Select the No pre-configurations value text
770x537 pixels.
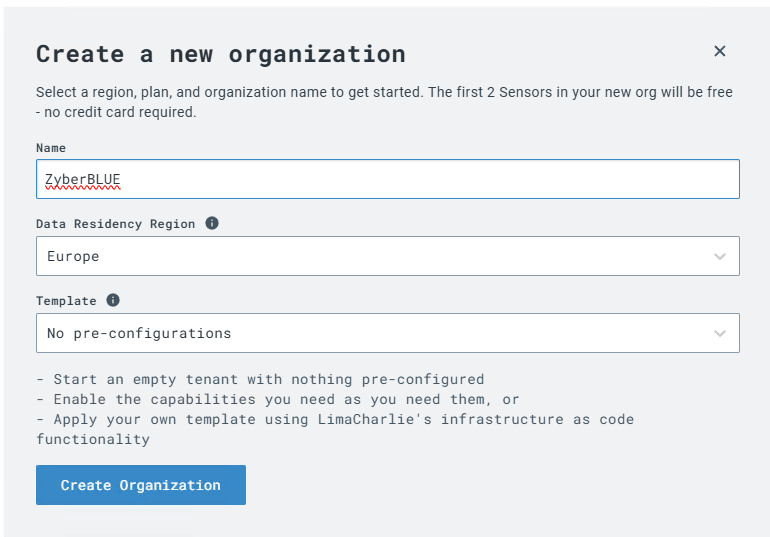coord(139,333)
